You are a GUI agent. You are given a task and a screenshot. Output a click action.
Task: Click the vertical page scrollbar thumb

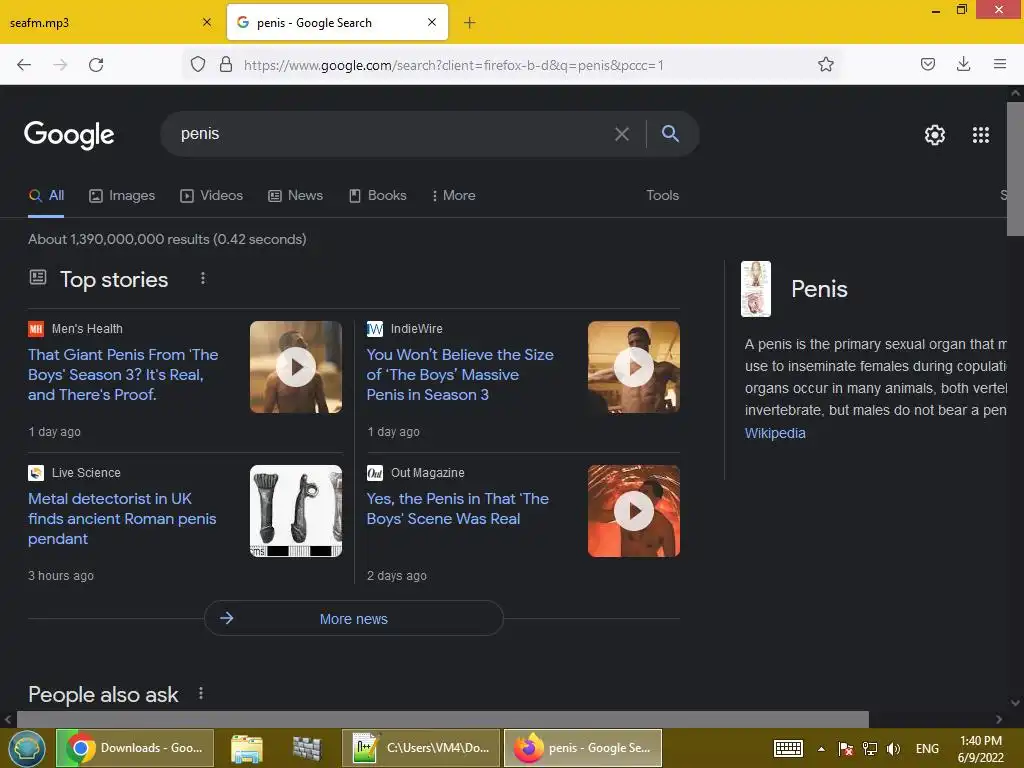1015,168
